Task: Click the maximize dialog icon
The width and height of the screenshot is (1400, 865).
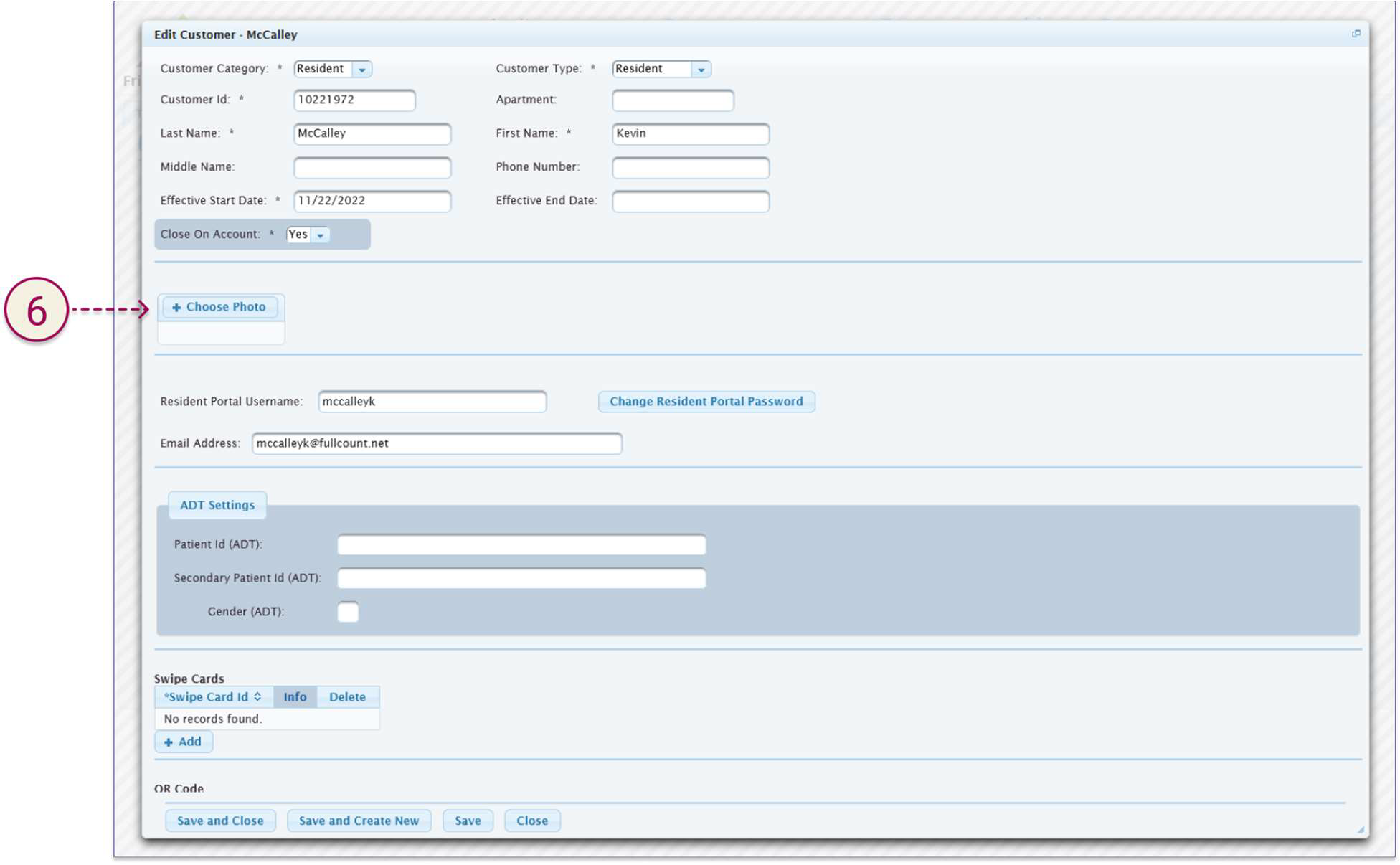Action: click(1356, 34)
